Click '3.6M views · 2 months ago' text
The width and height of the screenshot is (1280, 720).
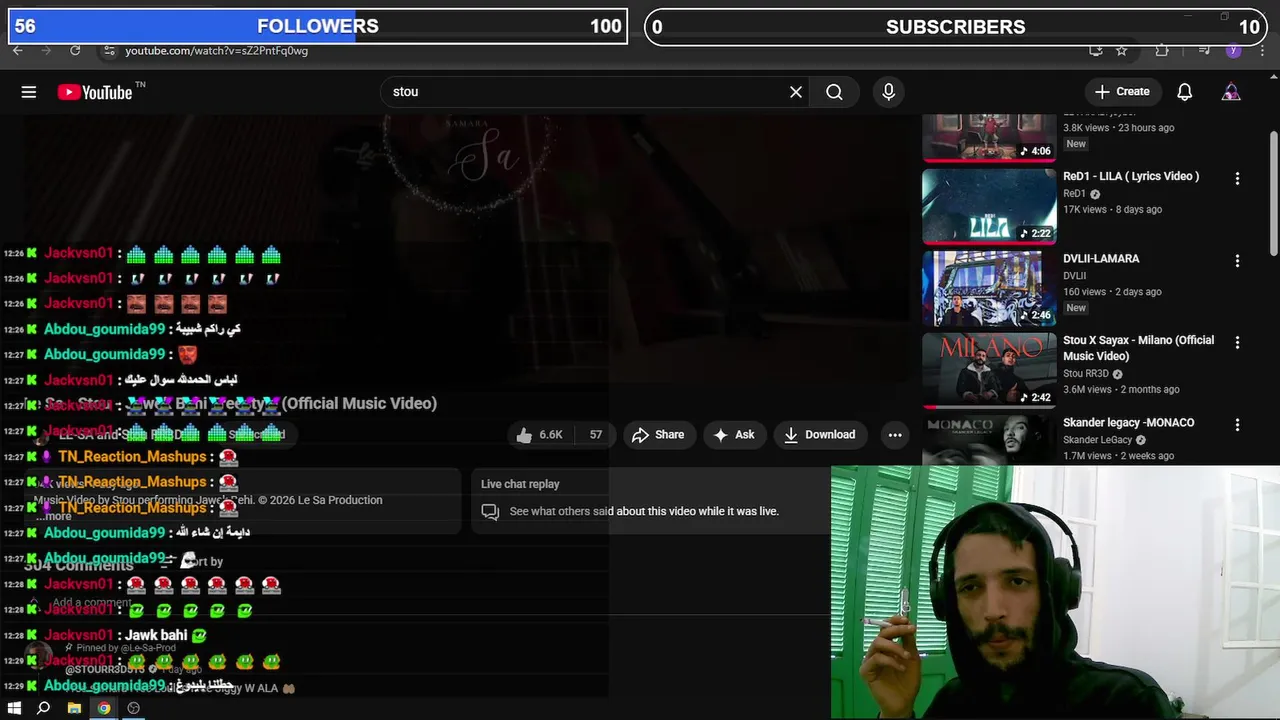click(x=1121, y=390)
